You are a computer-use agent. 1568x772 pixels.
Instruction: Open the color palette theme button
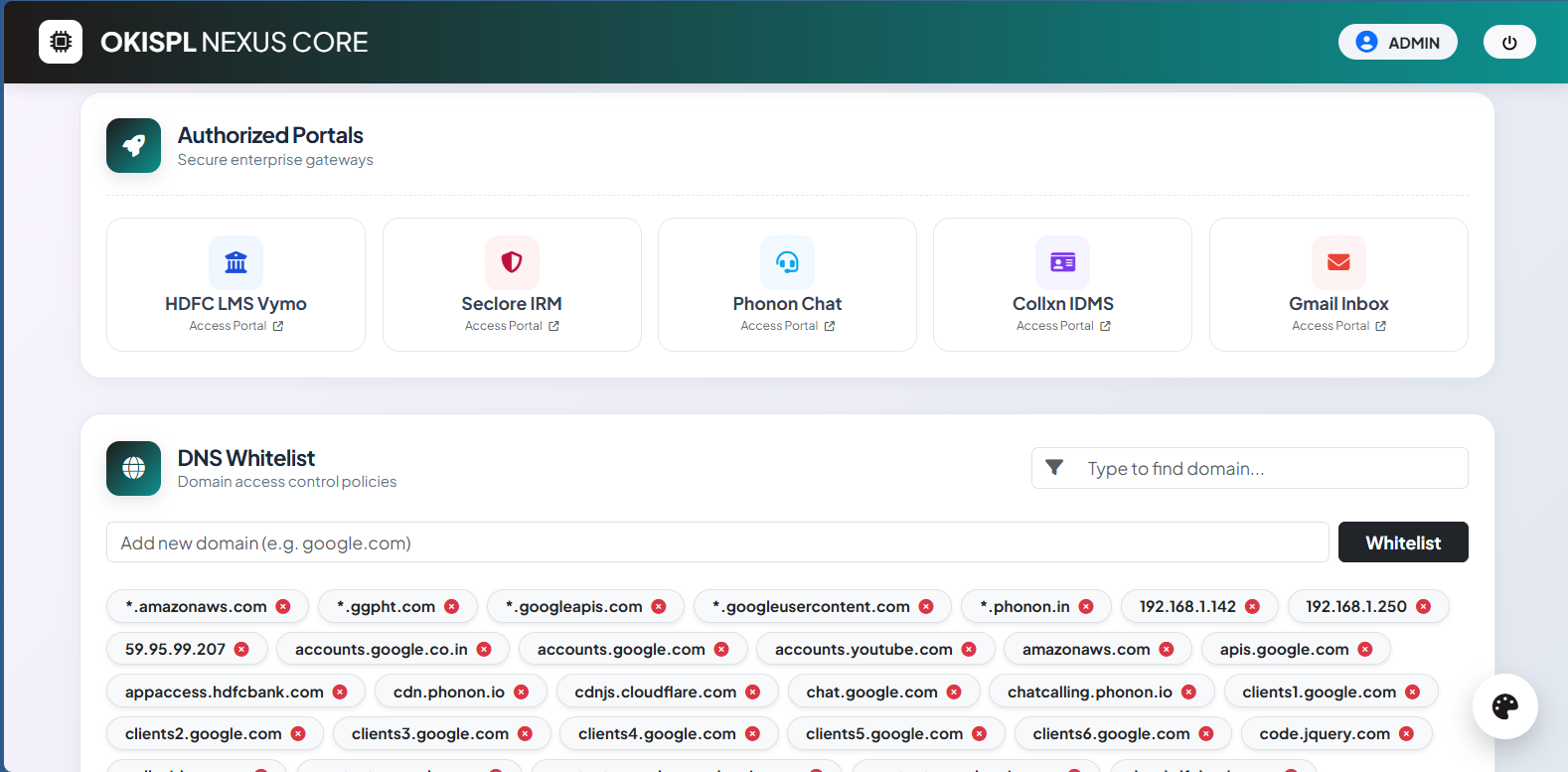point(1504,706)
